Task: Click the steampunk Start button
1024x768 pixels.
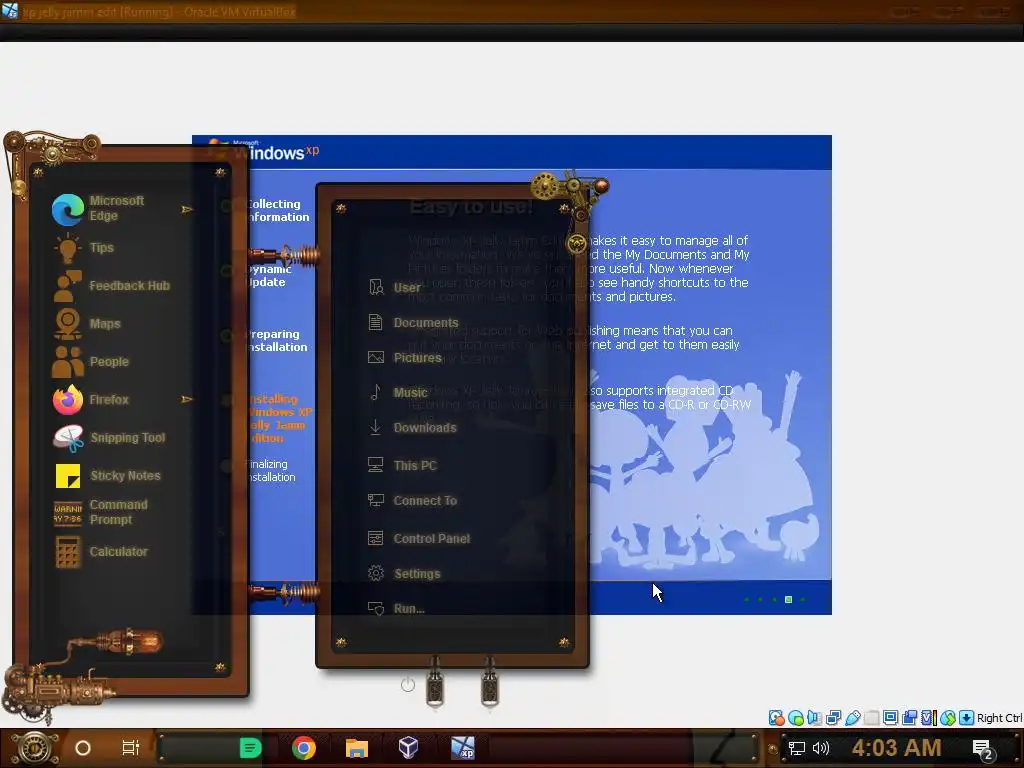Action: click(x=33, y=748)
